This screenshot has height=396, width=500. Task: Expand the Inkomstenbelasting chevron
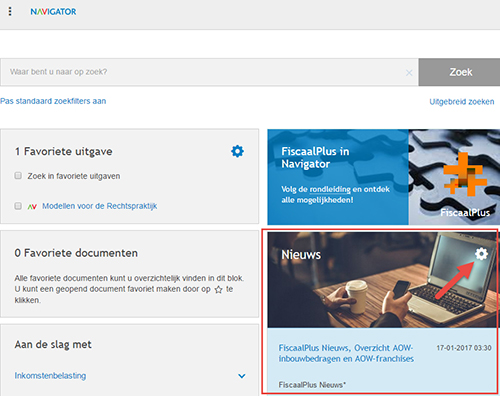[x=242, y=376]
